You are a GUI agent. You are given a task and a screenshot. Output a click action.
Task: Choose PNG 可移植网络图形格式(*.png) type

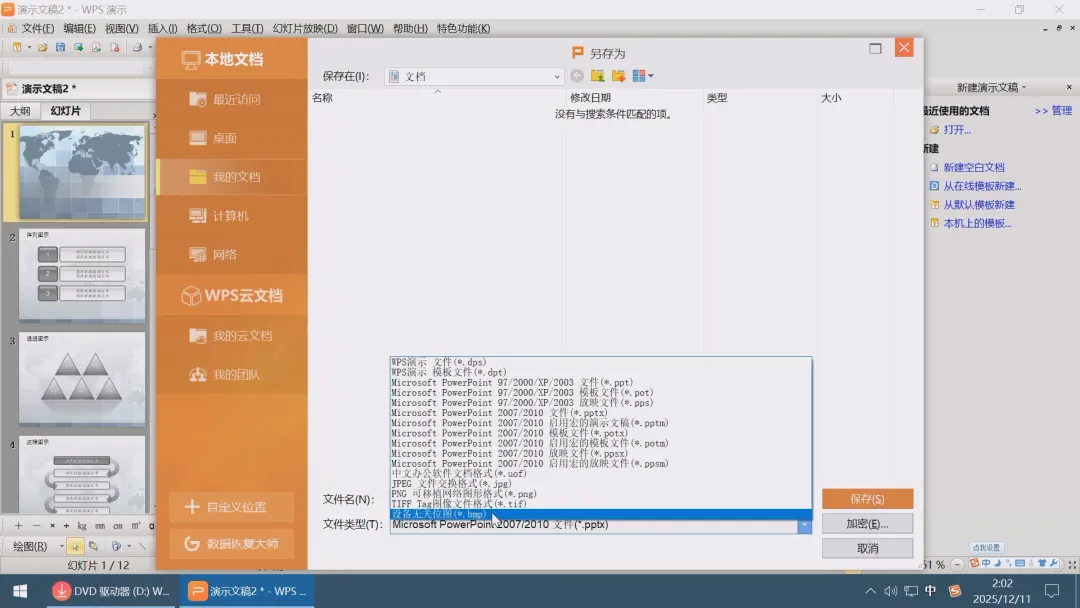tap(601, 494)
